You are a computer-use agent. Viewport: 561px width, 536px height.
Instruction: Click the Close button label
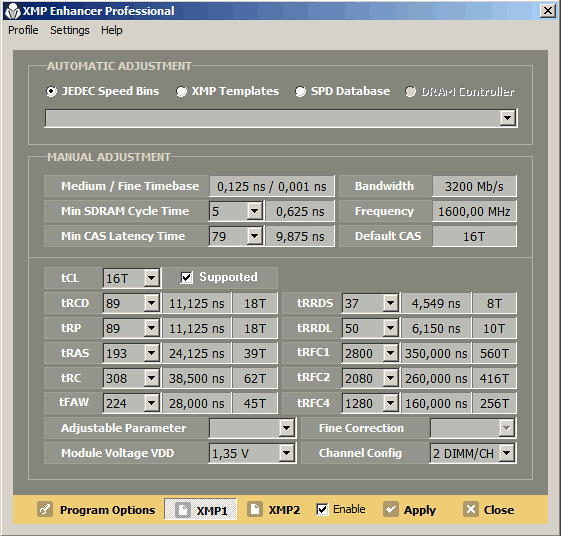click(x=499, y=510)
